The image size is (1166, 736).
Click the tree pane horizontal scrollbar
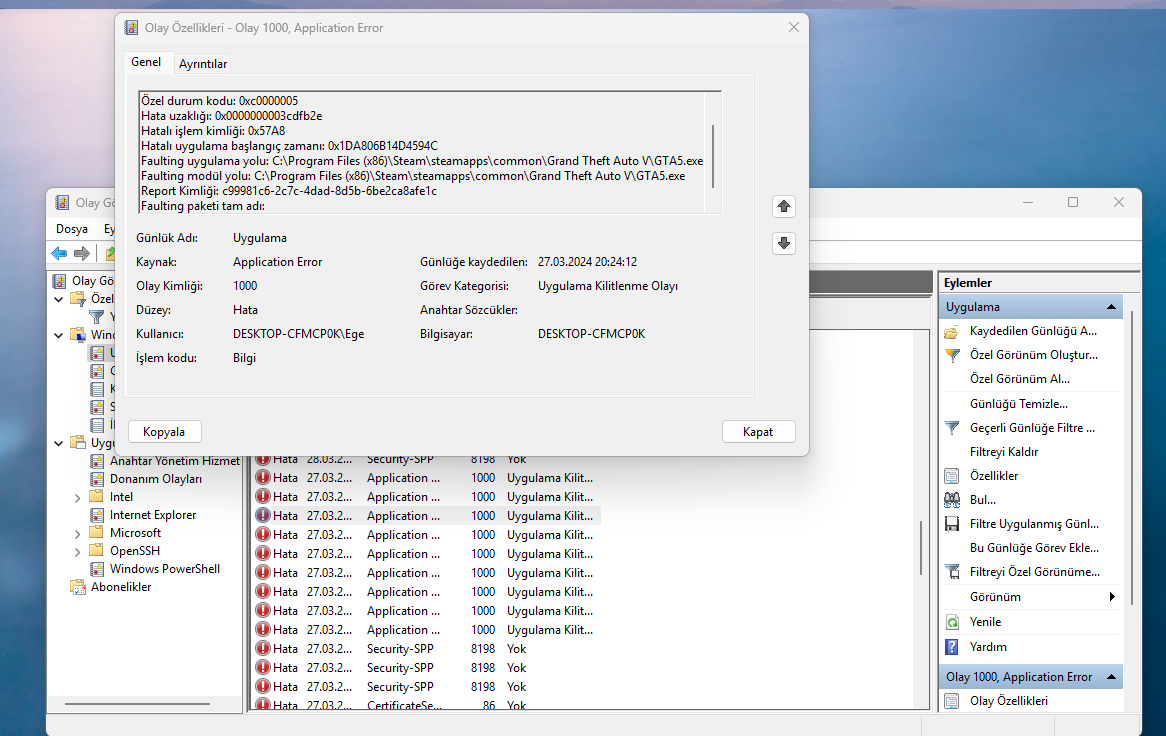click(x=138, y=703)
